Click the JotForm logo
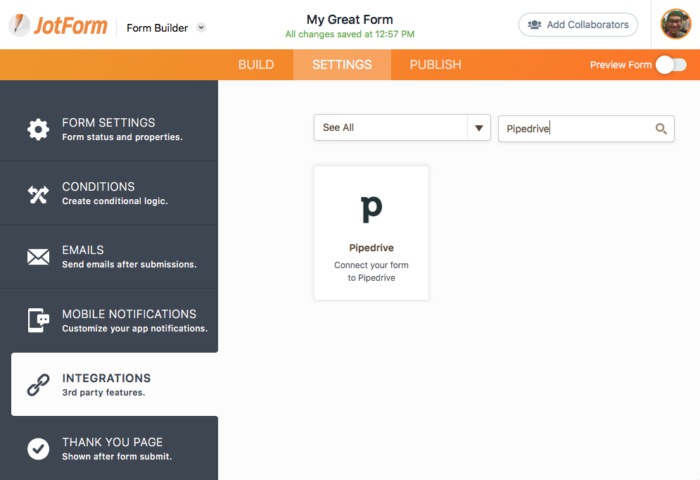The height and width of the screenshot is (480, 700). (58, 25)
